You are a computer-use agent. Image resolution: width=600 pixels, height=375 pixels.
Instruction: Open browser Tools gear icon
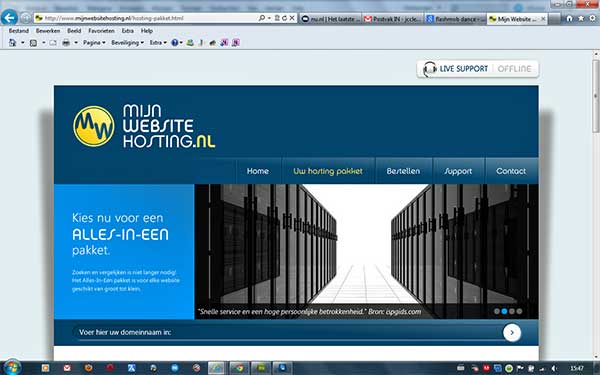[x=592, y=18]
